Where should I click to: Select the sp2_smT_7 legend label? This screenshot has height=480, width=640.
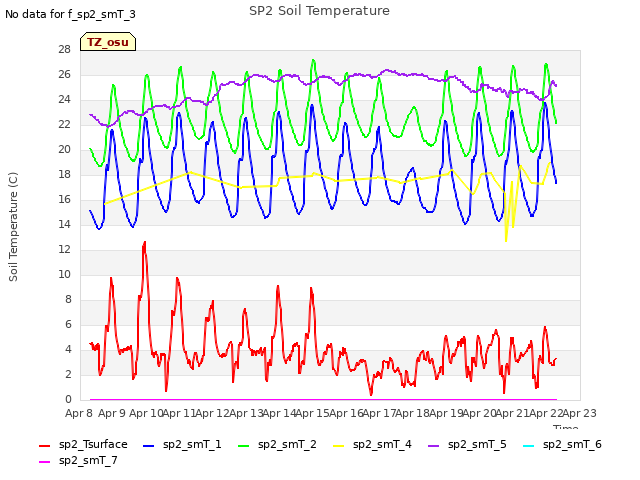tap(88, 460)
